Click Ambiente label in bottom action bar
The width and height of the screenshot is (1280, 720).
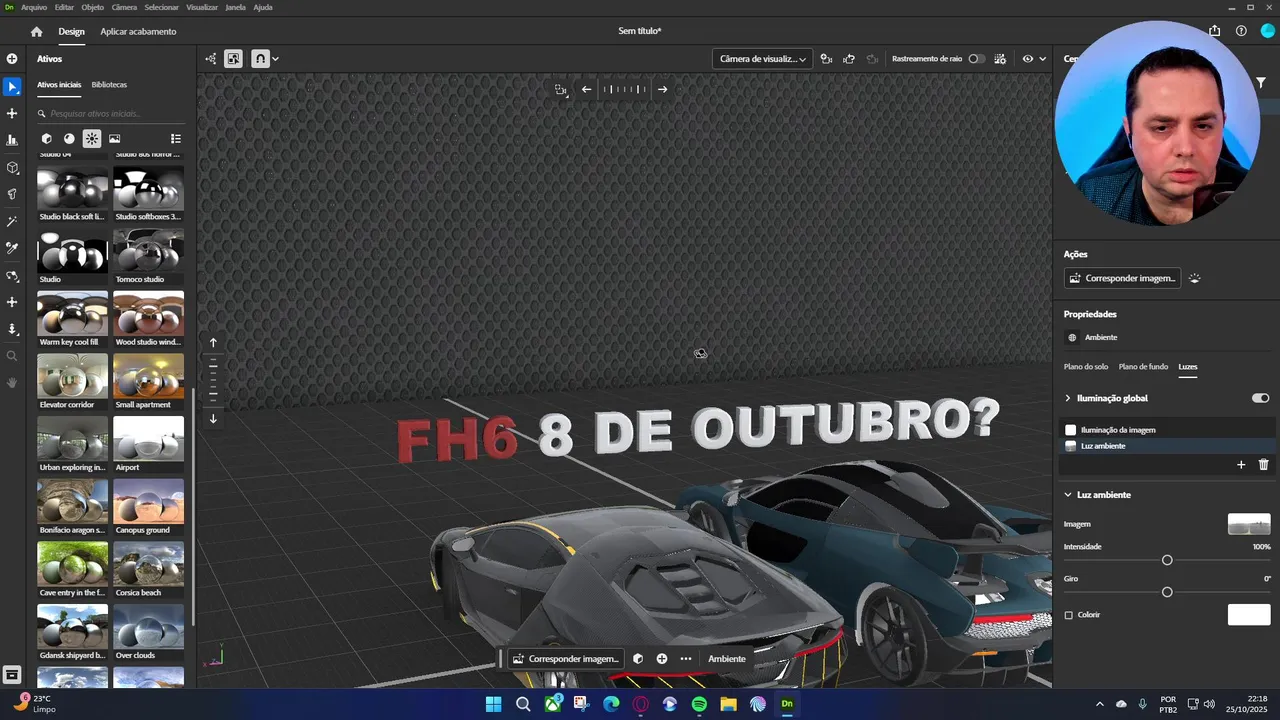click(727, 659)
